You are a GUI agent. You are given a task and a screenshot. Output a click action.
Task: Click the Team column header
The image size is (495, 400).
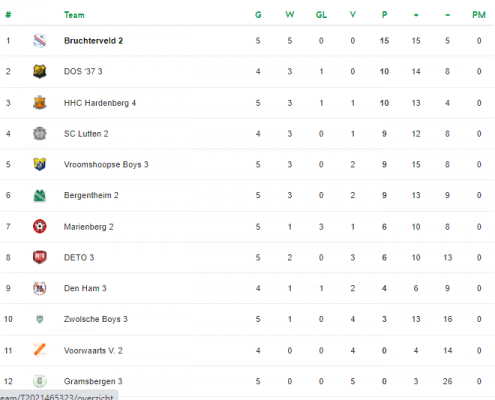(74, 15)
